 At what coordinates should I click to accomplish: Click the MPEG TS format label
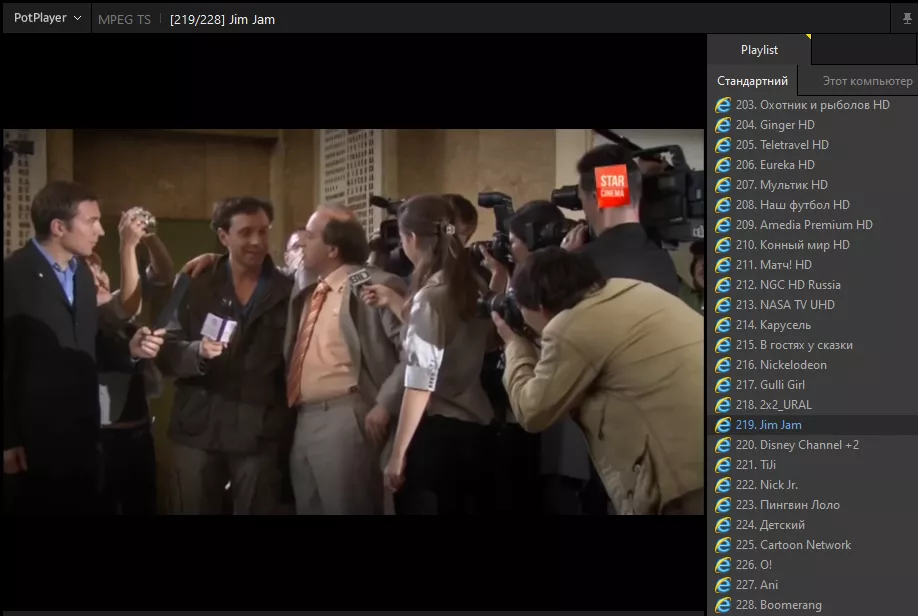tap(124, 19)
